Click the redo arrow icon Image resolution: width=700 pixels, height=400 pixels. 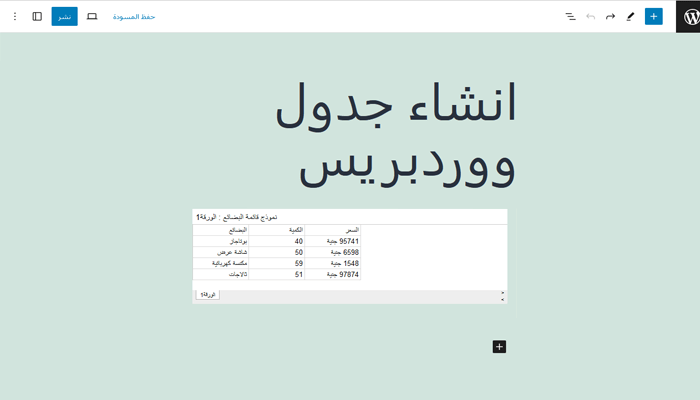(610, 17)
